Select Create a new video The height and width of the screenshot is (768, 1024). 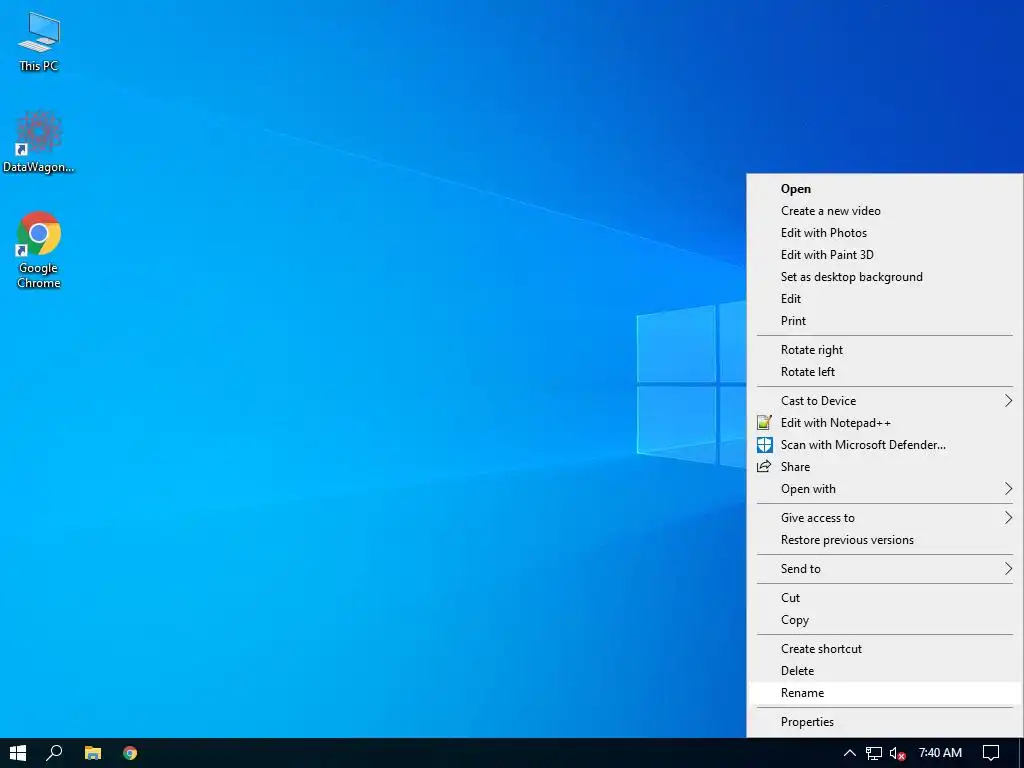(x=884, y=211)
